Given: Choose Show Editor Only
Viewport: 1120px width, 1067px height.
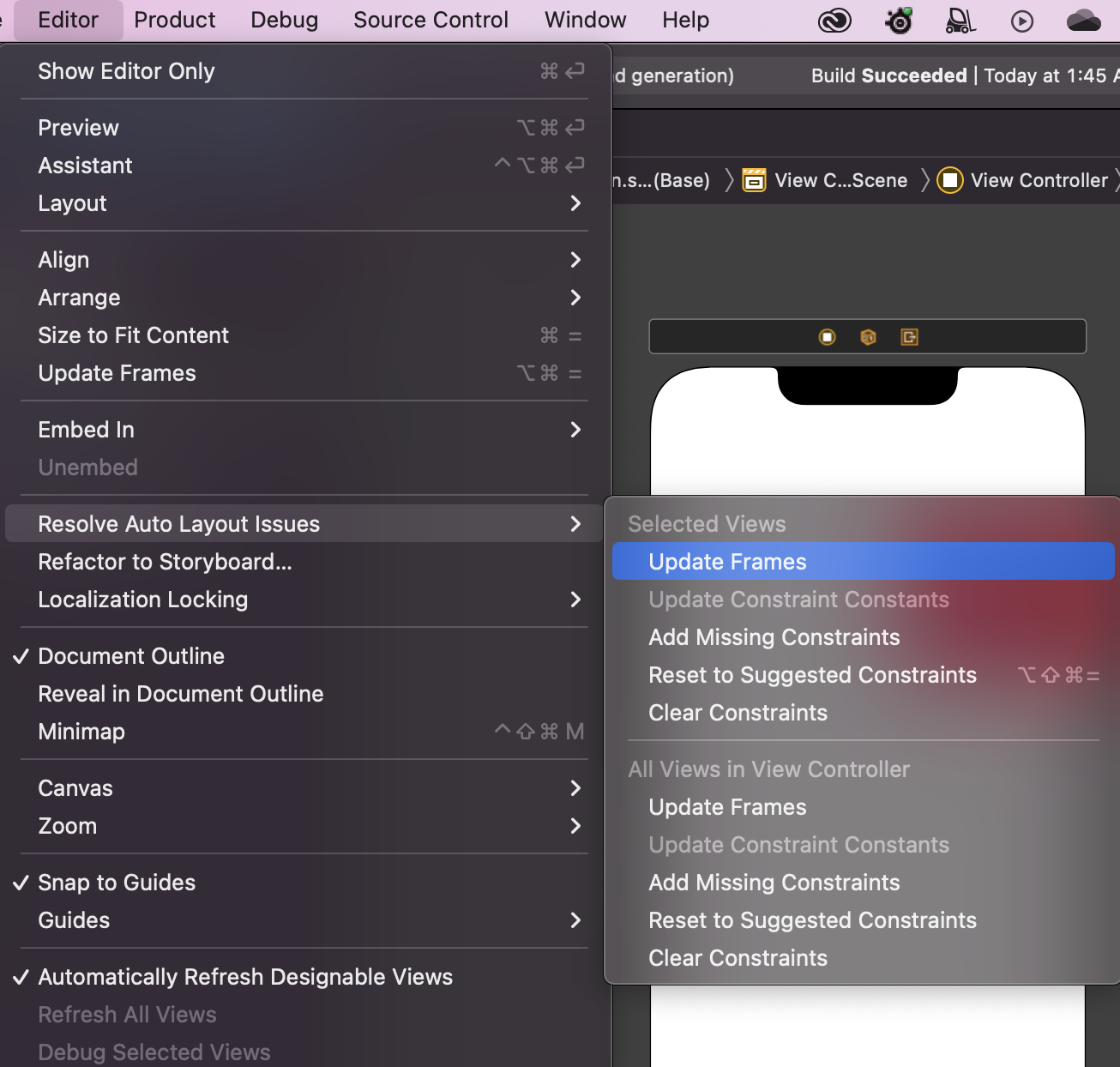Looking at the screenshot, I should tap(304, 71).
